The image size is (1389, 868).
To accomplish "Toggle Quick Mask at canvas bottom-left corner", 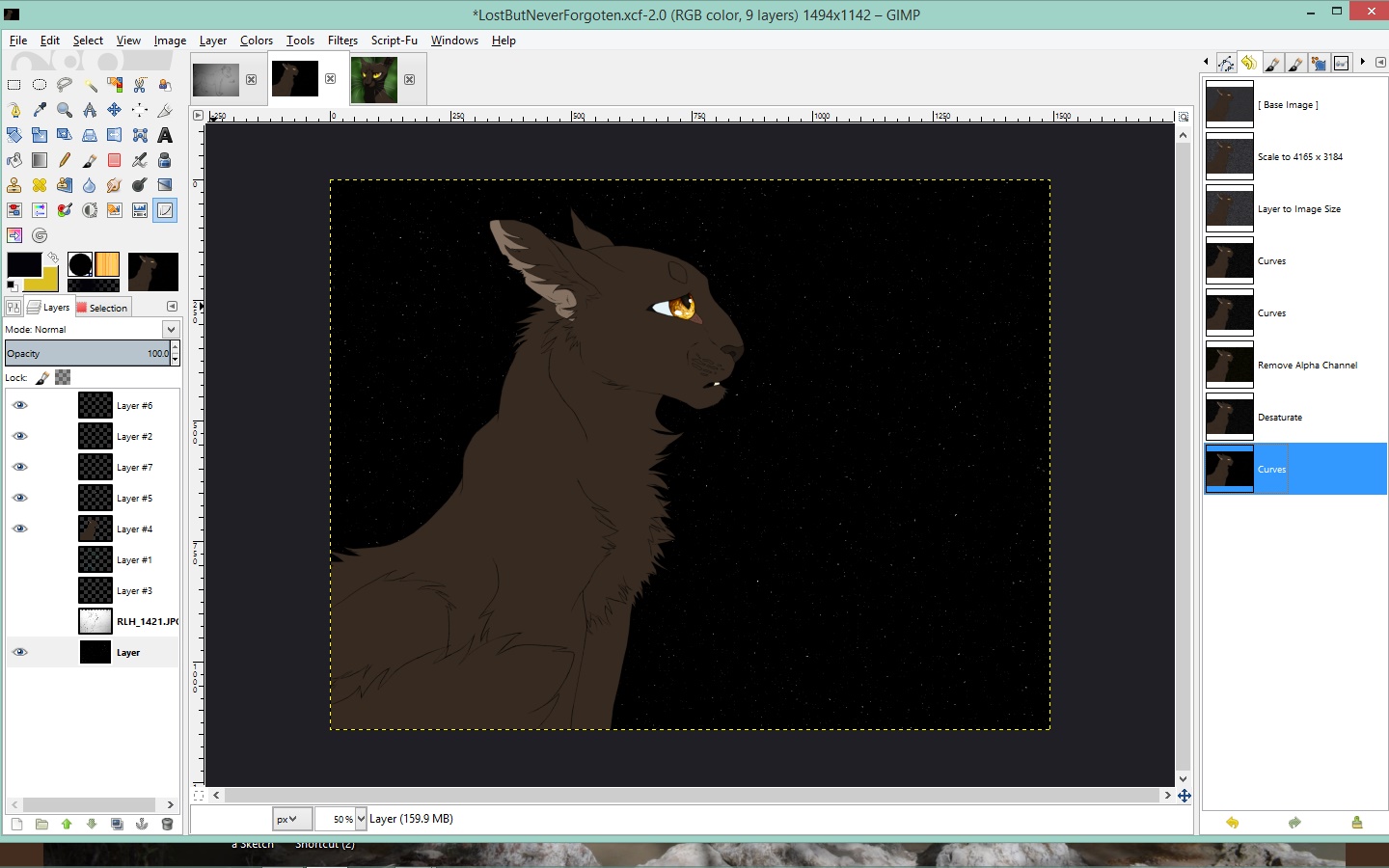I will click(x=199, y=796).
